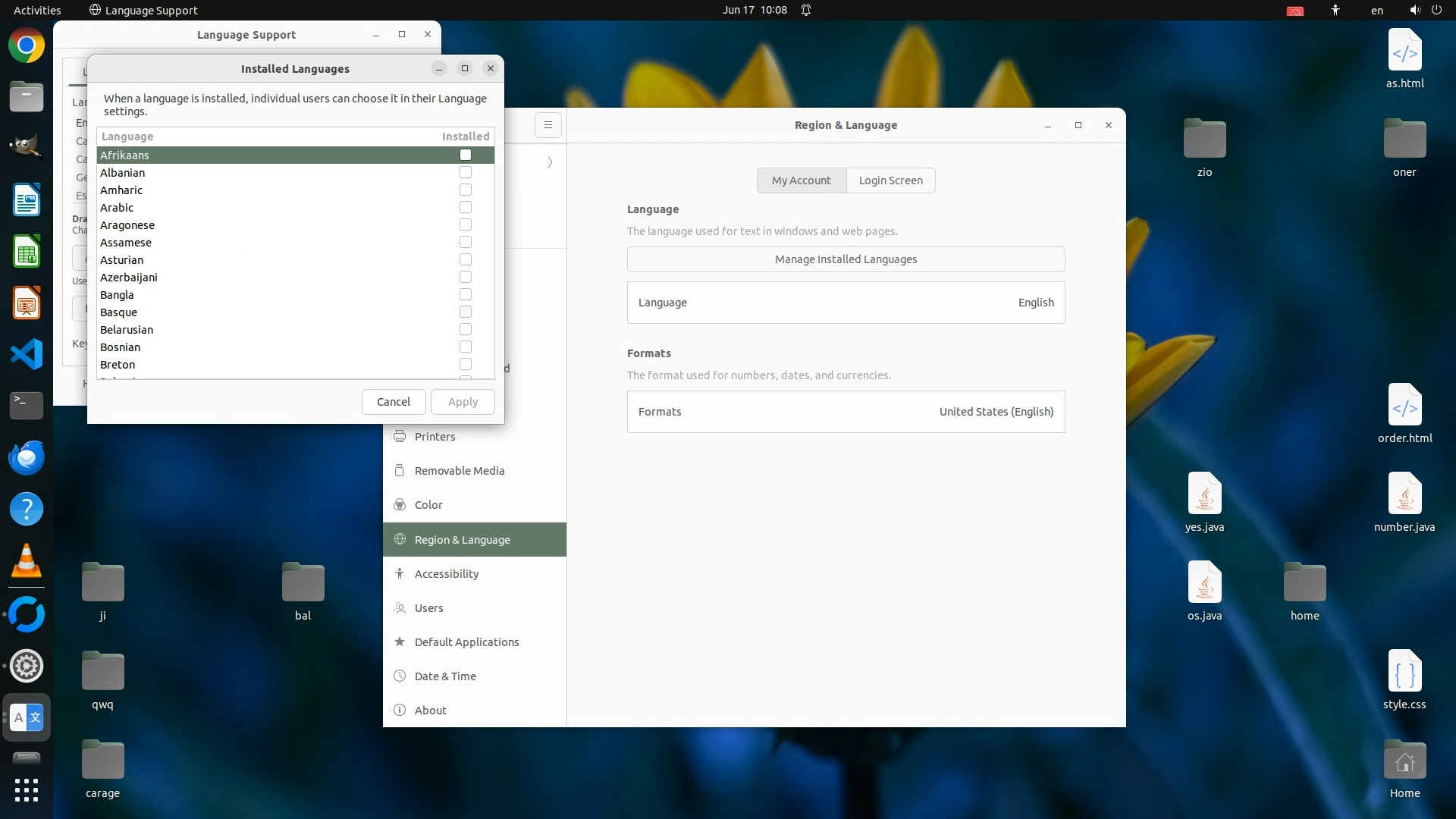Screen dimensions: 1456x819
Task: Open the en input source menu
Action: [1376, 10]
